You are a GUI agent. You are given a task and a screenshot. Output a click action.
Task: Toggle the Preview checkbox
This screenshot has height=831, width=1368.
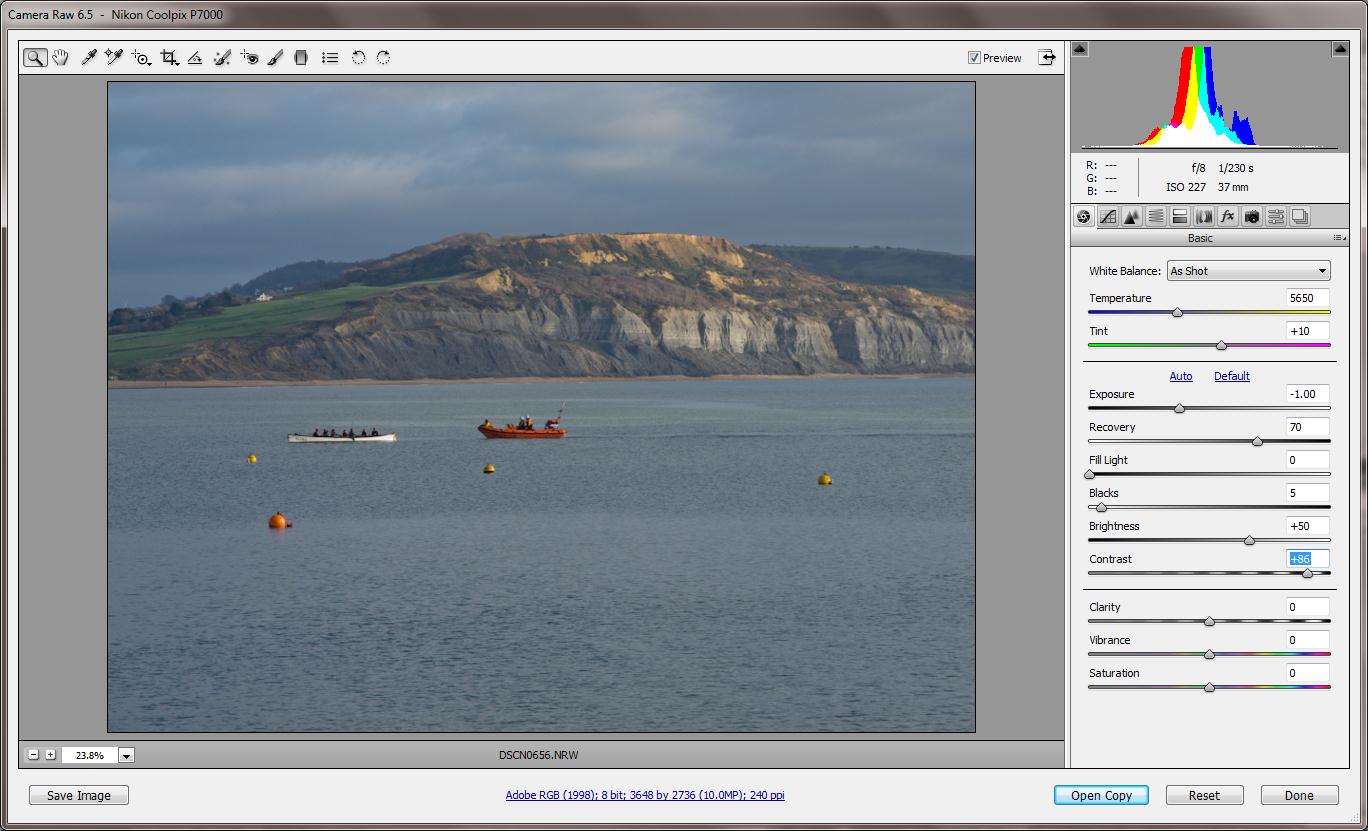(974, 58)
